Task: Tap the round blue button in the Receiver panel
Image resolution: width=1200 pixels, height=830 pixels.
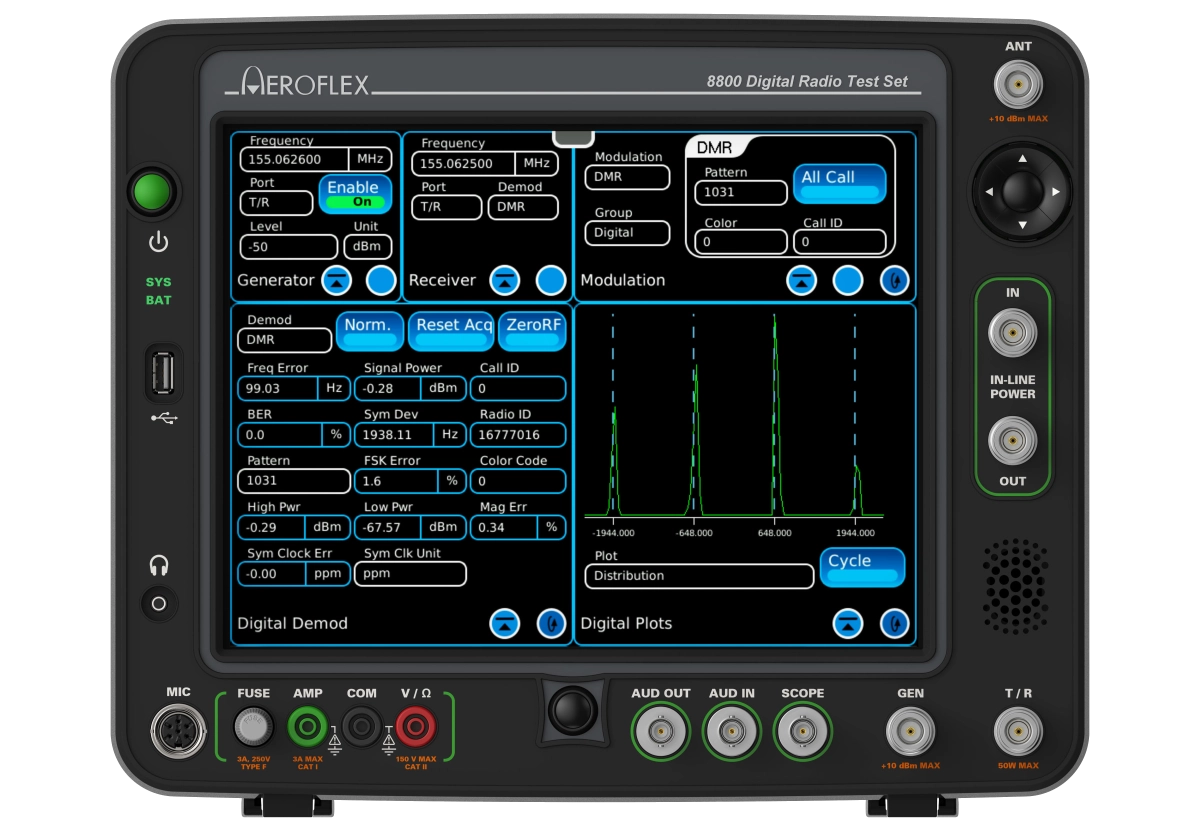Action: tap(550, 281)
